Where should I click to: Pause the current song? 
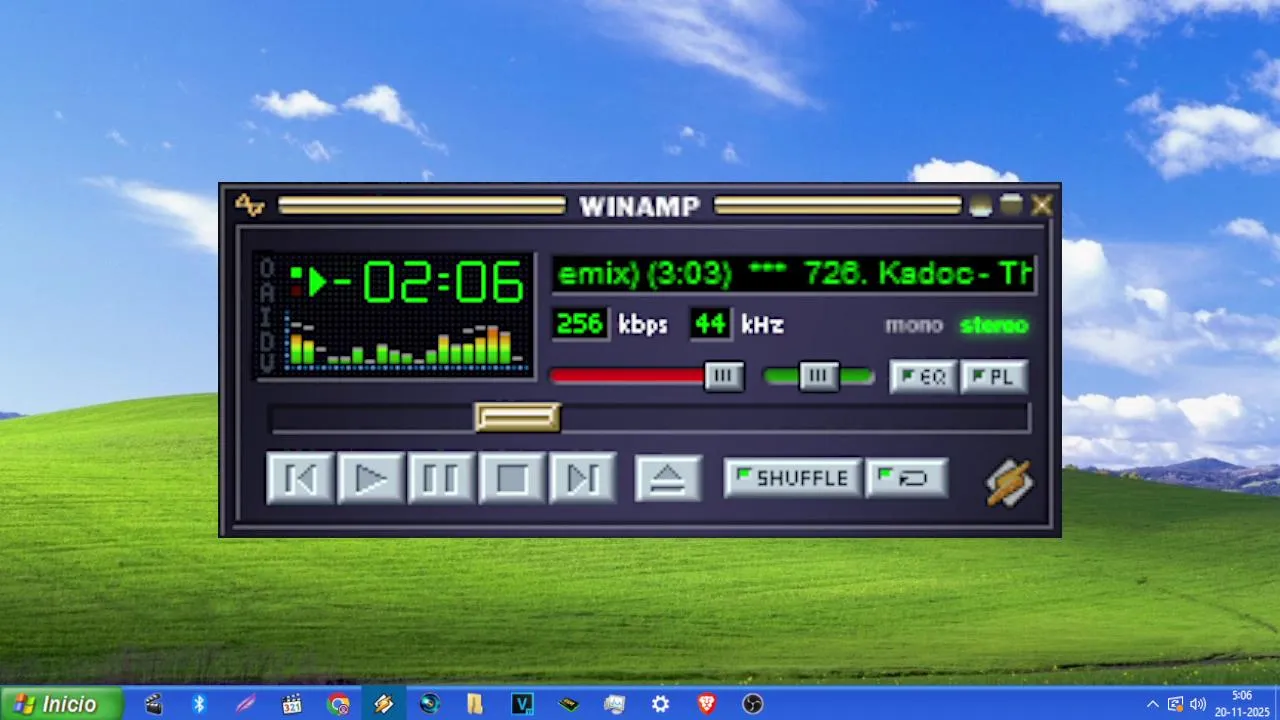coord(440,478)
